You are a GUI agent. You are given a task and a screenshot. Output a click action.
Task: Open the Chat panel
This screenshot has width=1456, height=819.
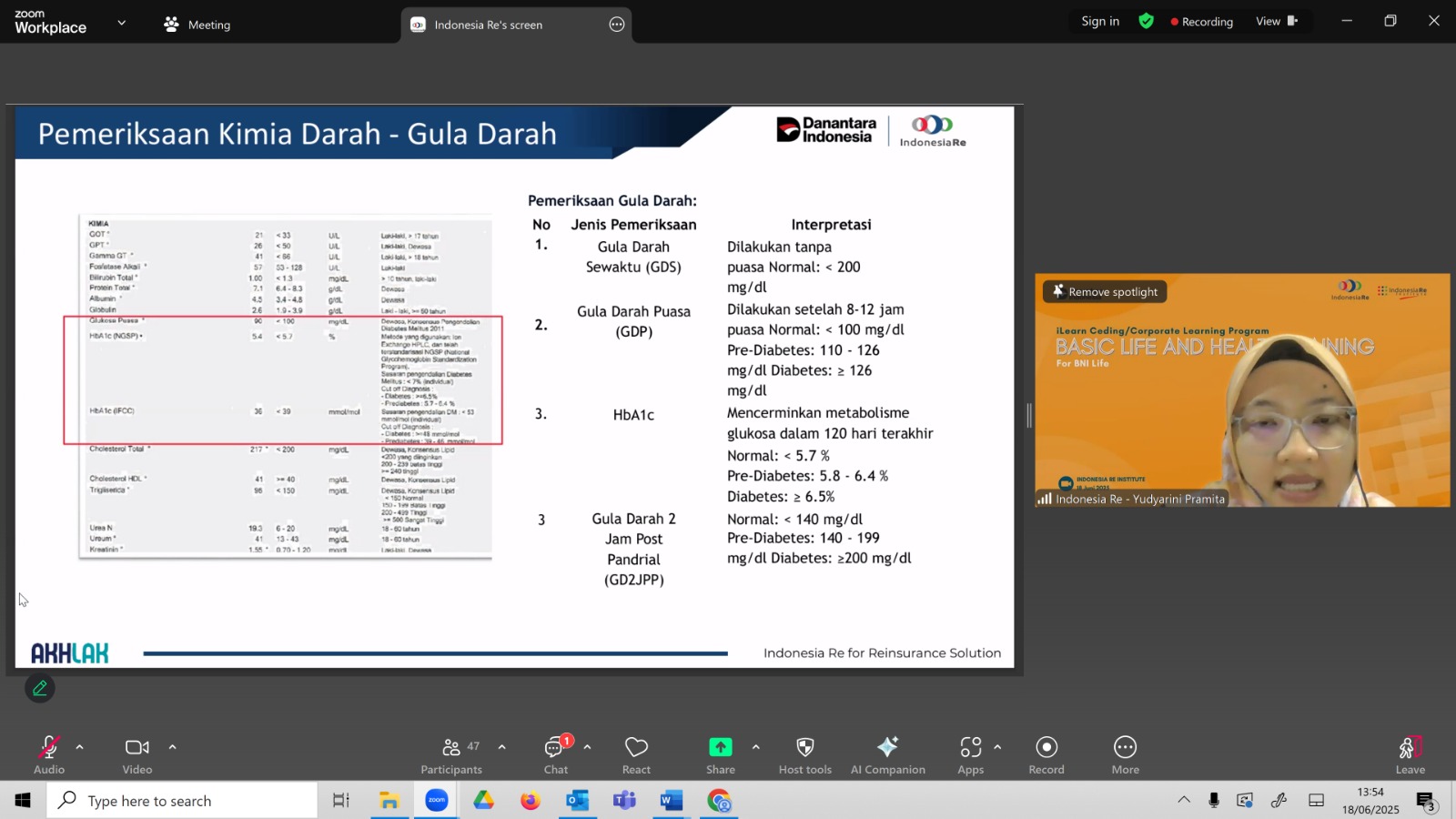coord(556,755)
